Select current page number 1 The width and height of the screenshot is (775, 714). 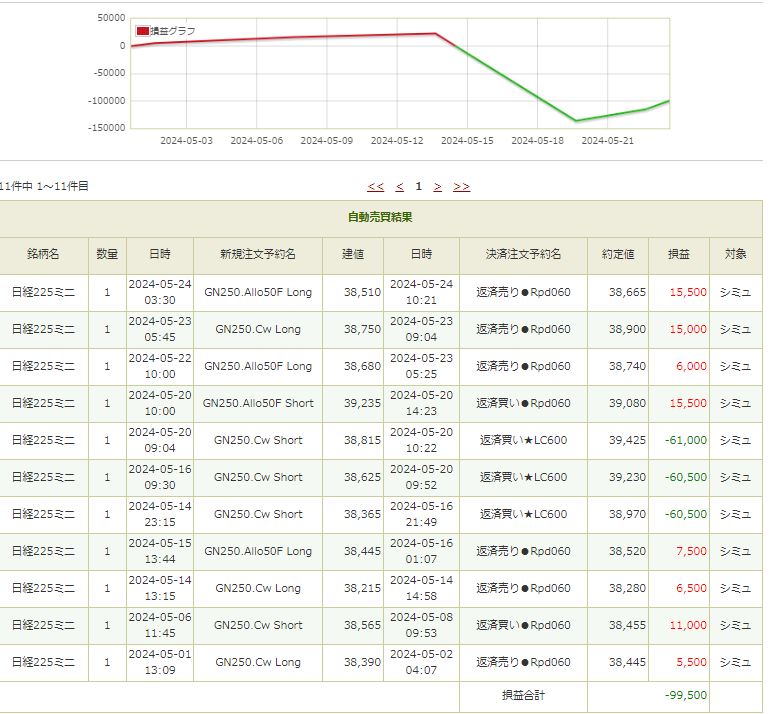point(419,186)
